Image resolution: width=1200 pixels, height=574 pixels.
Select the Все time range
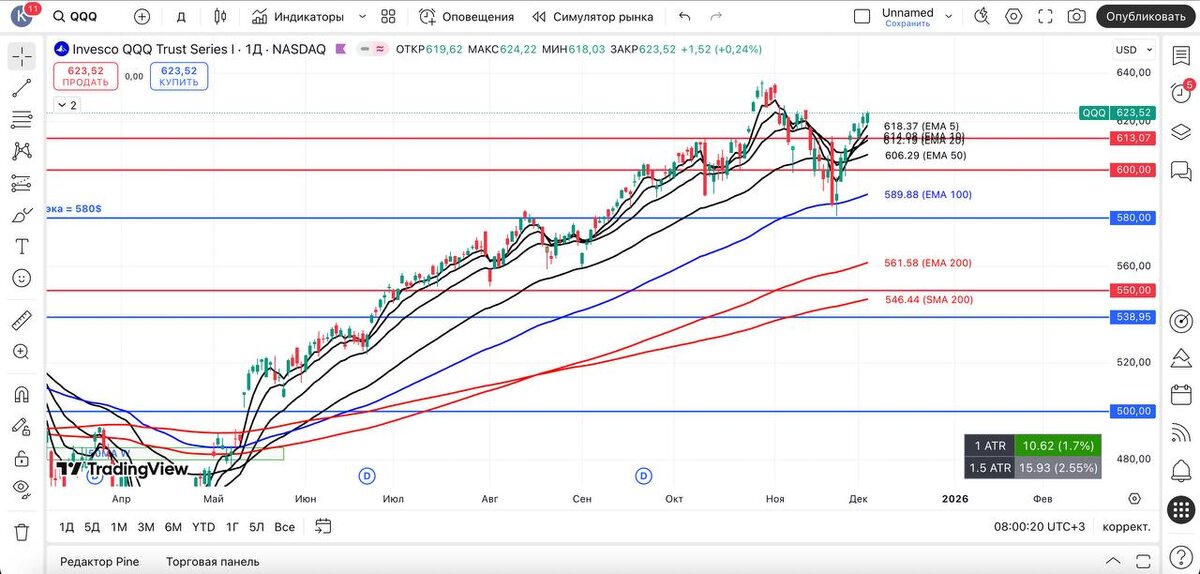pyautogui.click(x=284, y=526)
